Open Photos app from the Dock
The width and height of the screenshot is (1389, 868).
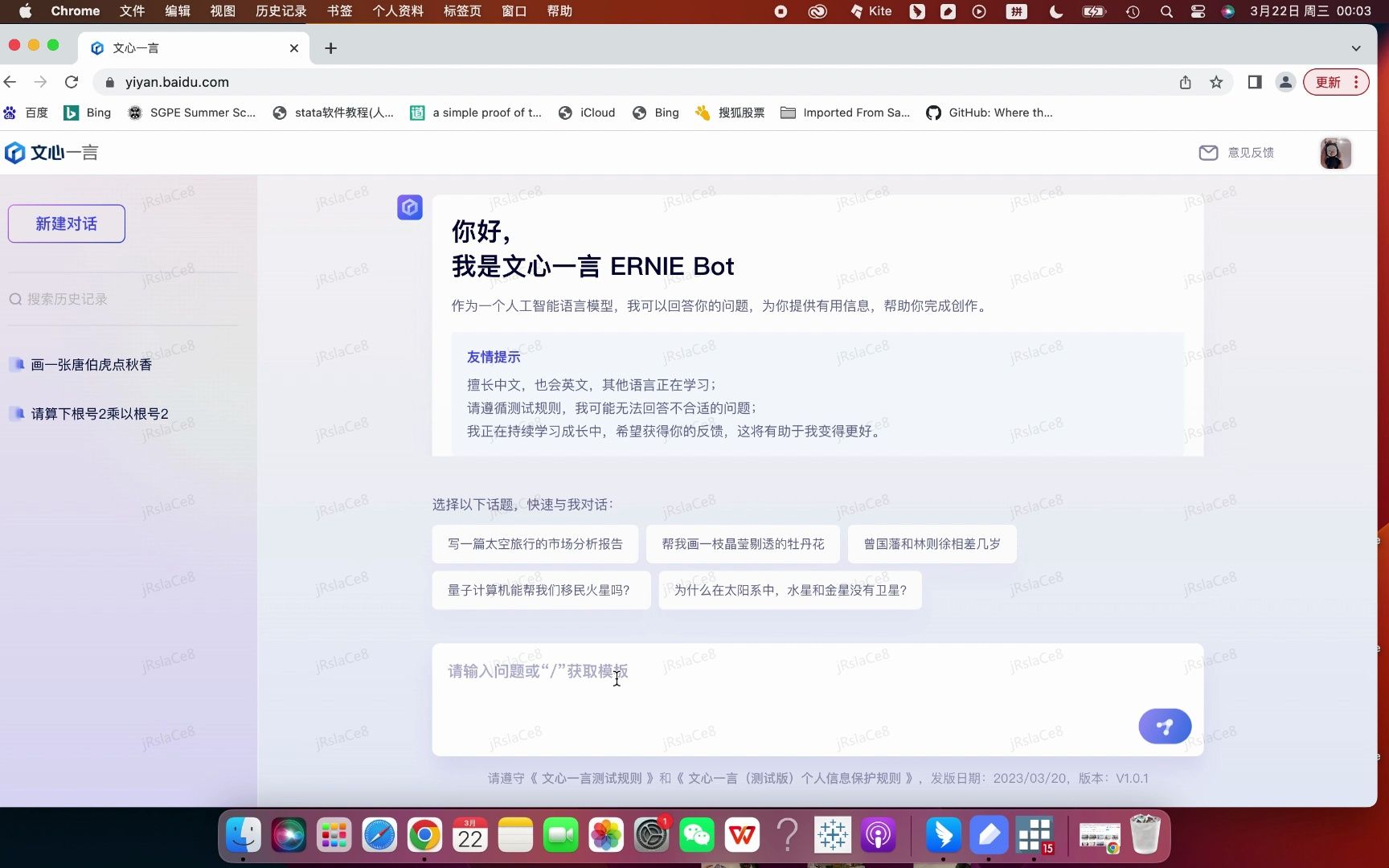(x=606, y=836)
